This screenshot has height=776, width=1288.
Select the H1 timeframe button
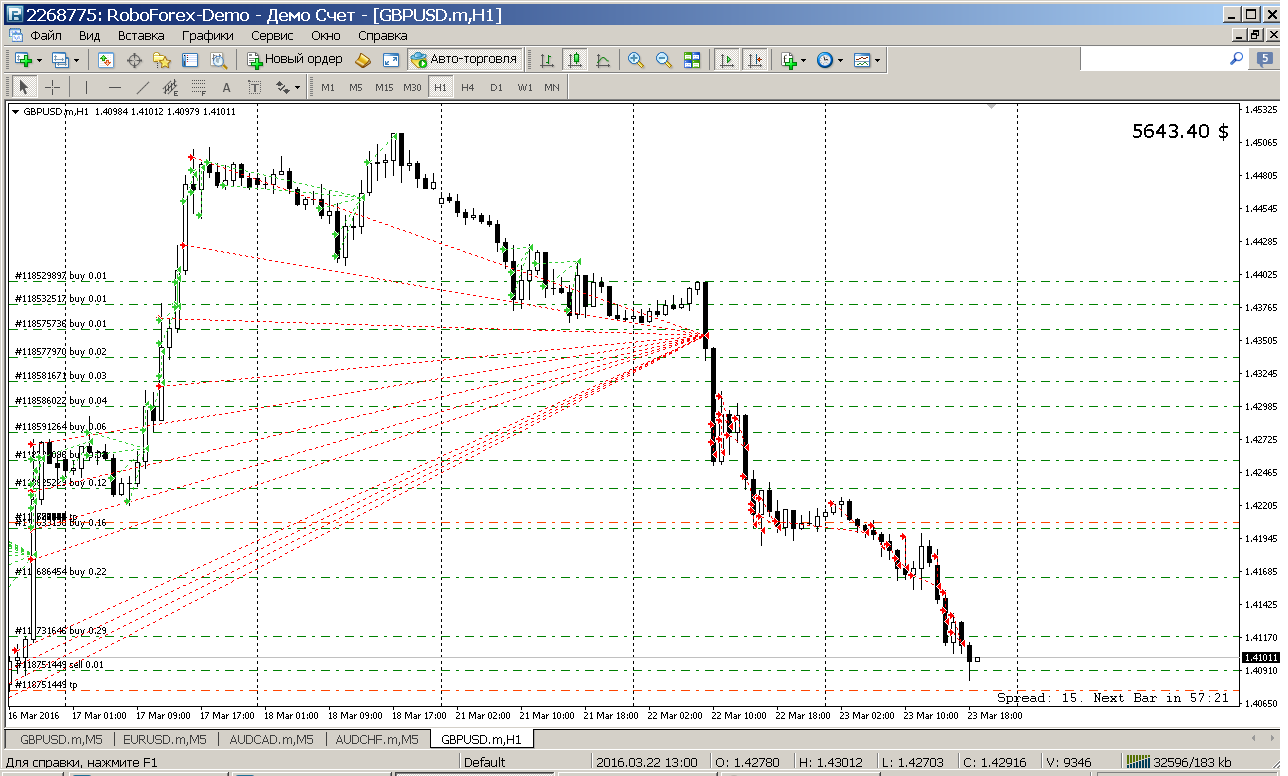[x=440, y=87]
